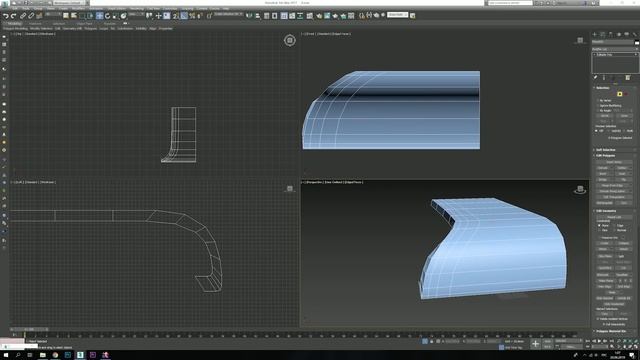This screenshot has height=360, width=640.
Task: Open the Modify Selection ribbon panel
Action: 41,29
